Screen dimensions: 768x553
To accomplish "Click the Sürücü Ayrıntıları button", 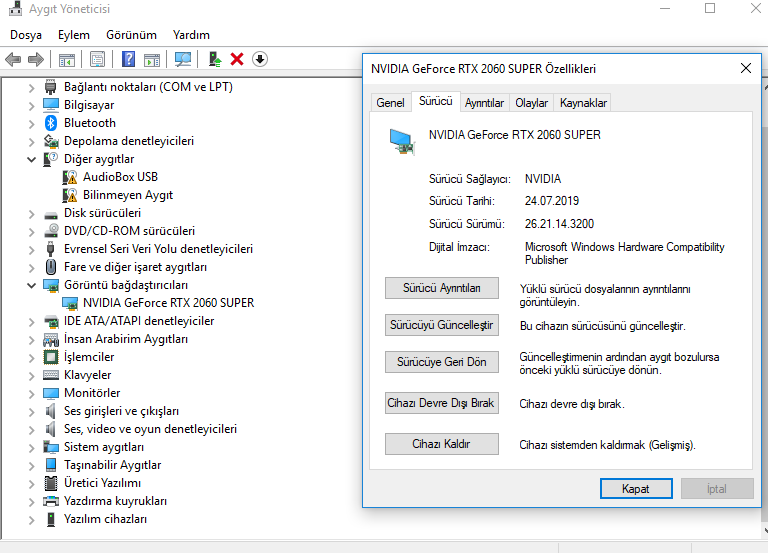I will pyautogui.click(x=442, y=288).
